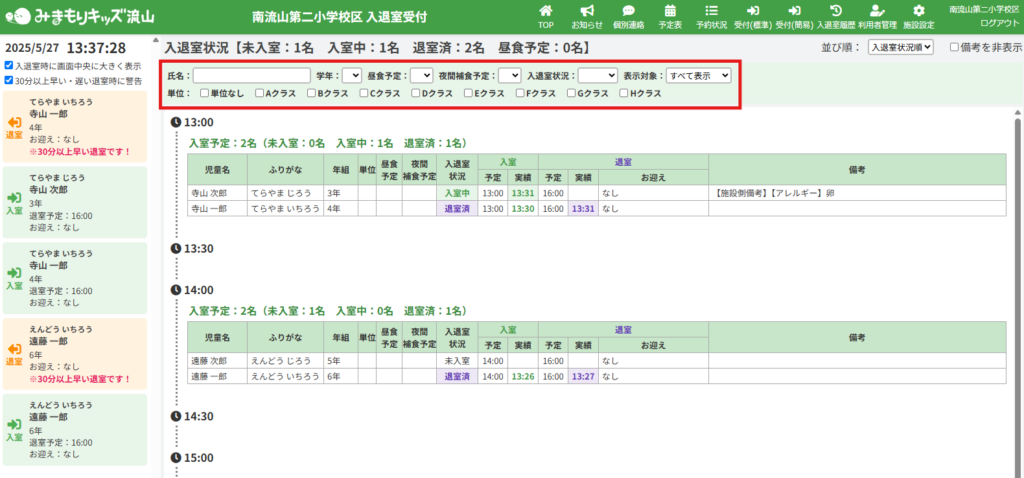Click the みまもりキッズ流山 logo

(x=79, y=15)
